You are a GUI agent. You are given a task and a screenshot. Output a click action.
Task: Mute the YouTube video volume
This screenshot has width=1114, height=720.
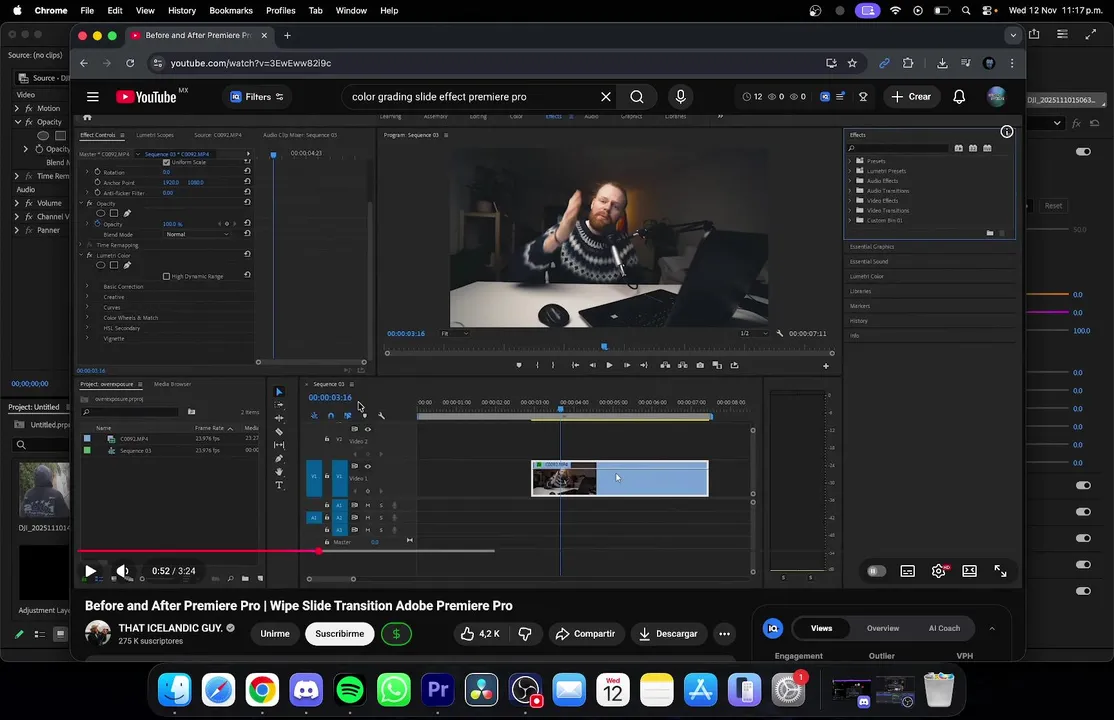pyautogui.click(x=123, y=571)
